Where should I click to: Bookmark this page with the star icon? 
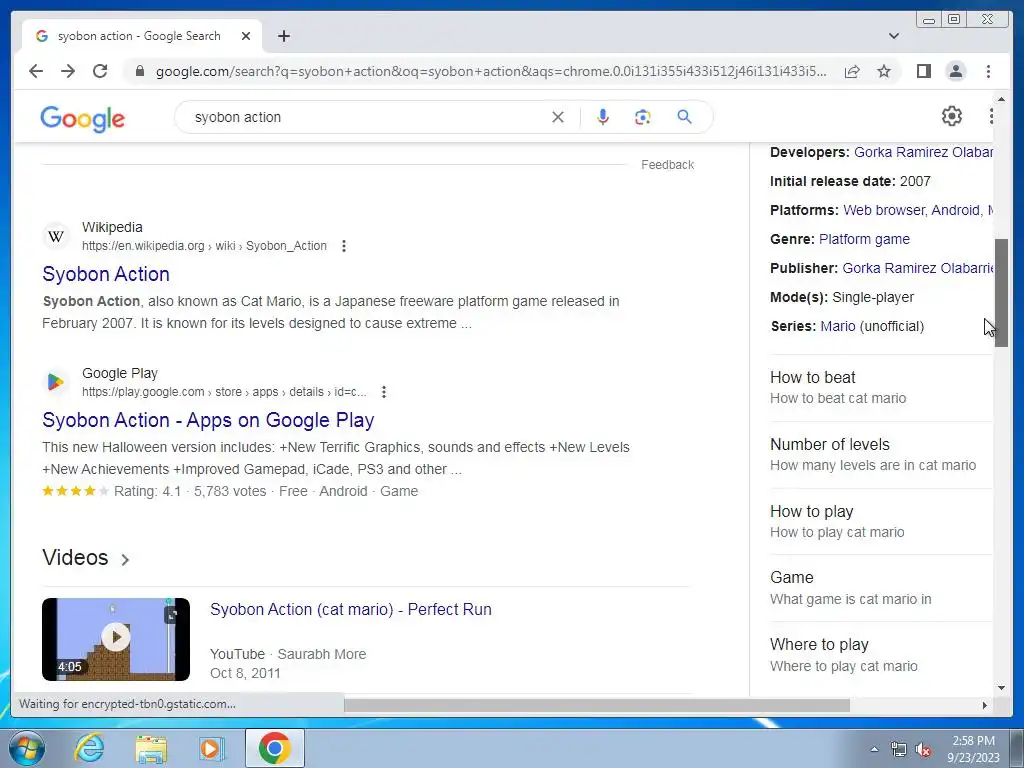pyautogui.click(x=884, y=71)
